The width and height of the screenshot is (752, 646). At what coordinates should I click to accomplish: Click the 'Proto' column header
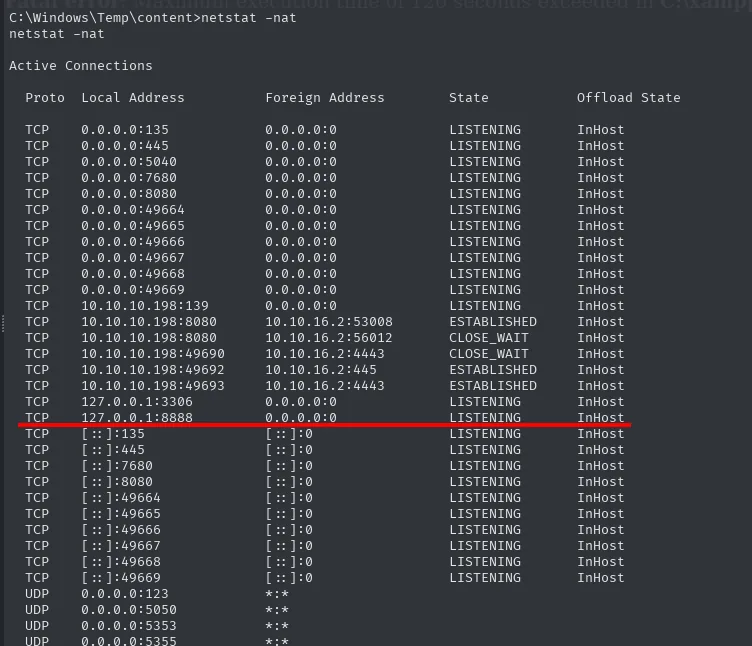45,98
